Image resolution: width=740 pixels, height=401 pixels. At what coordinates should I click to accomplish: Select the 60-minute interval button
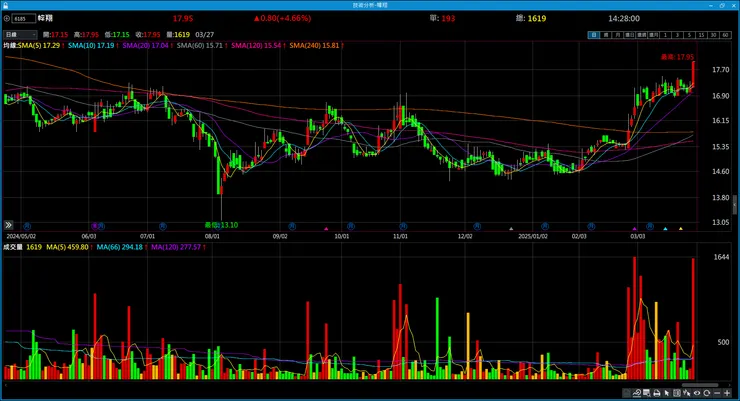point(725,35)
